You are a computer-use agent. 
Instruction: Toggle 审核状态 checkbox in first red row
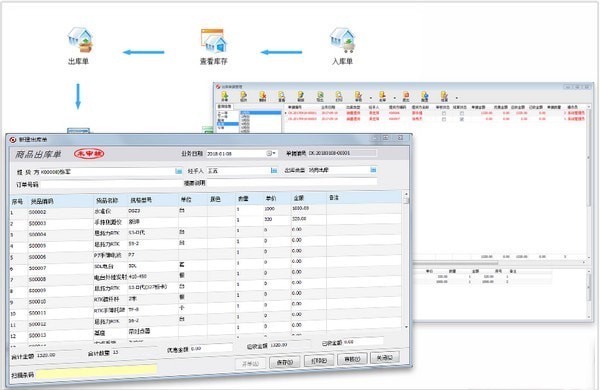tap(444, 113)
